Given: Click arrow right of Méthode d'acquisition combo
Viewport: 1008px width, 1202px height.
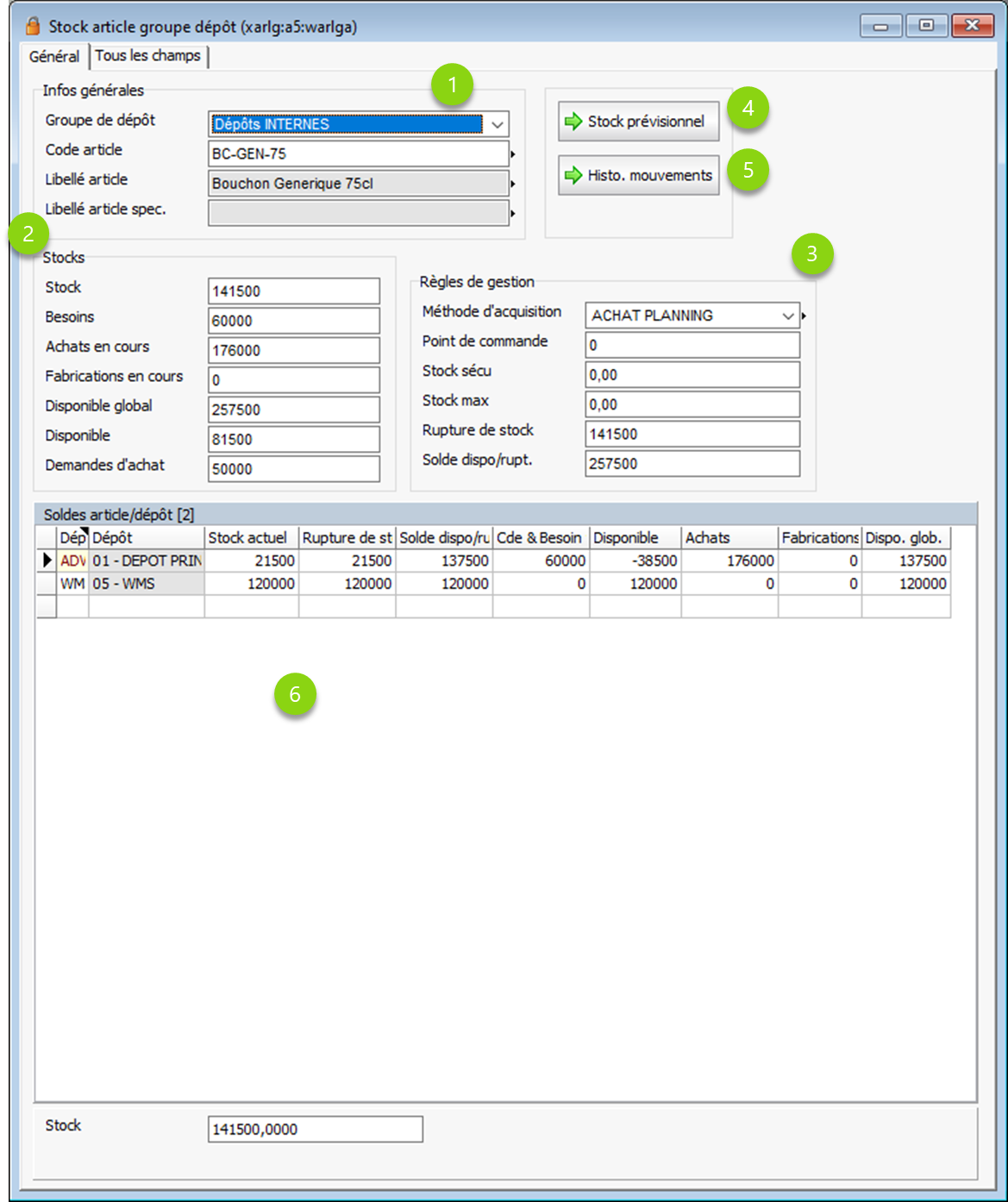Looking at the screenshot, I should click(804, 316).
